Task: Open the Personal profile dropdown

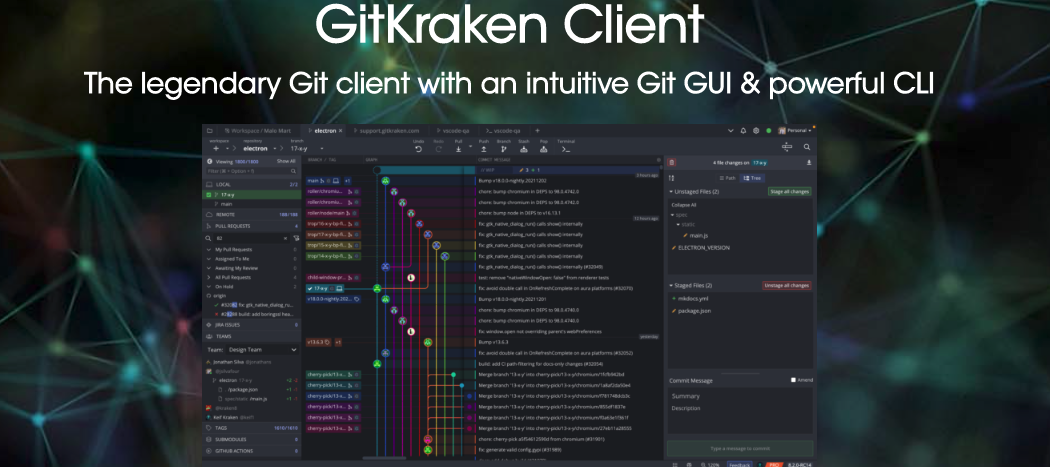Action: click(795, 131)
